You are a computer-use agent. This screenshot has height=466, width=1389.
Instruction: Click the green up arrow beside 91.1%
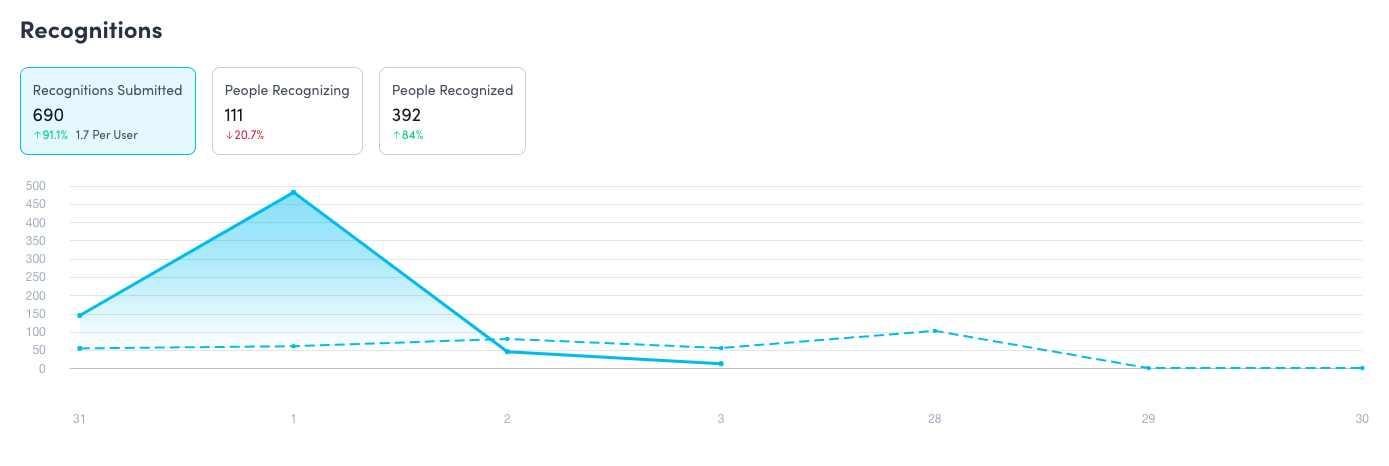pyautogui.click(x=37, y=136)
